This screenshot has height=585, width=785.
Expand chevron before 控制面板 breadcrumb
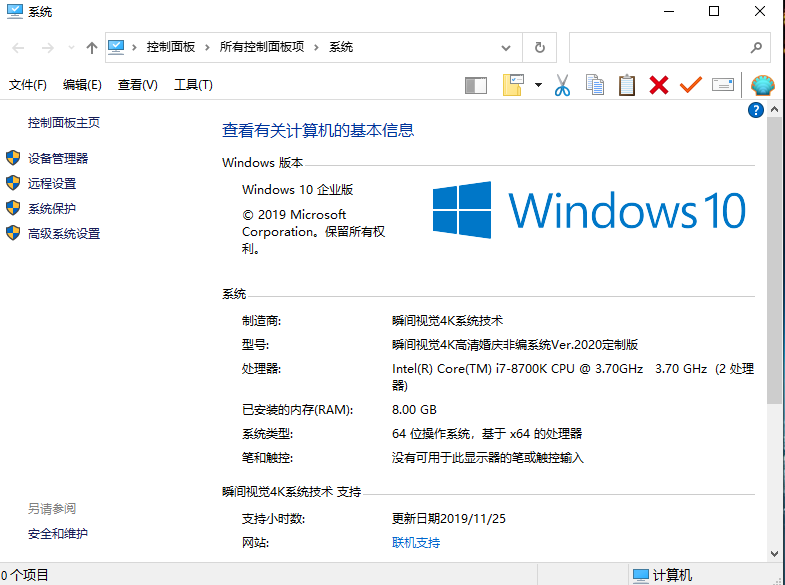pos(134,48)
